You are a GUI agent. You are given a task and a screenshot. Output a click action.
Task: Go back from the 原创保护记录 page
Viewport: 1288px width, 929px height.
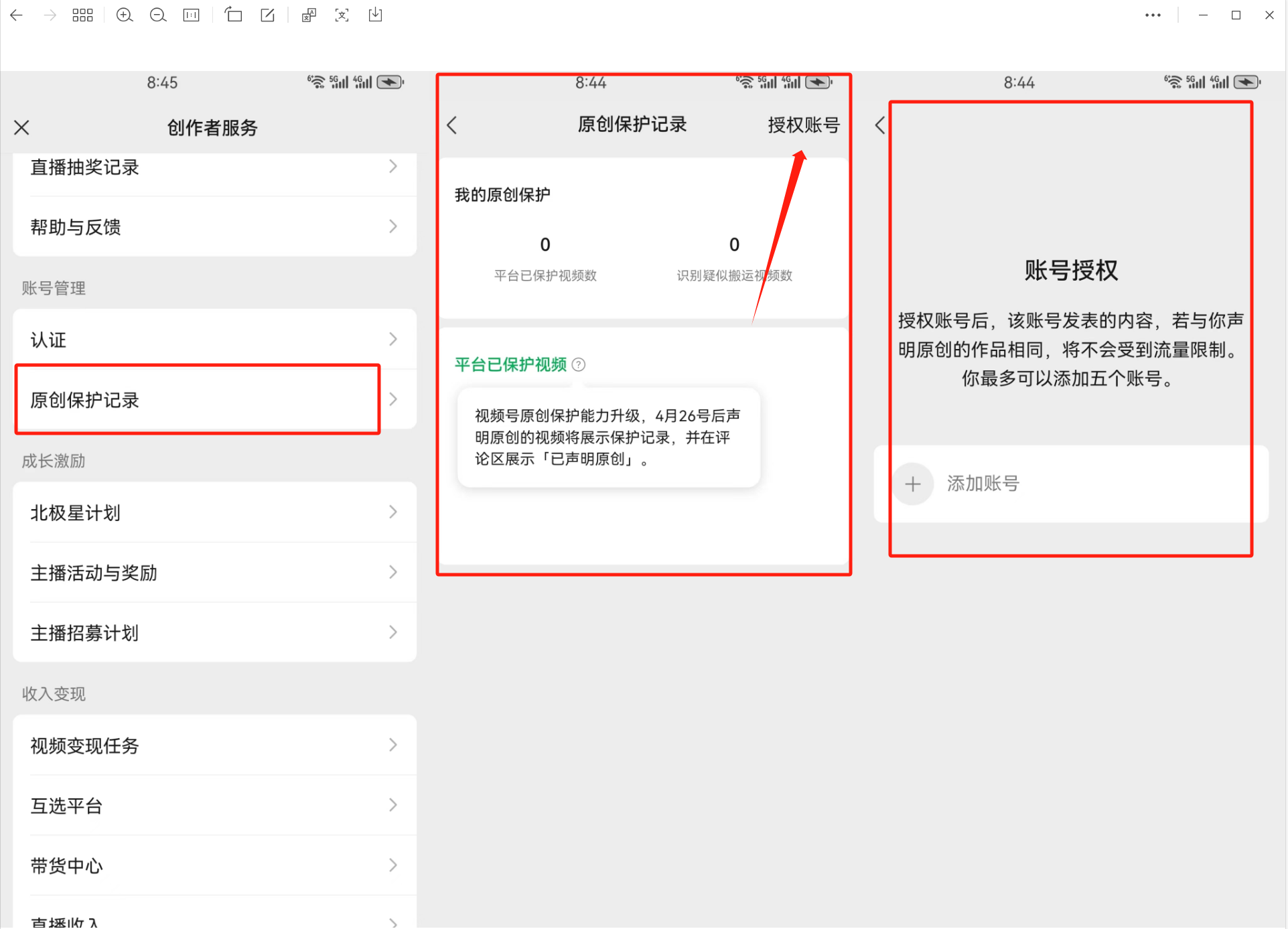tap(452, 125)
